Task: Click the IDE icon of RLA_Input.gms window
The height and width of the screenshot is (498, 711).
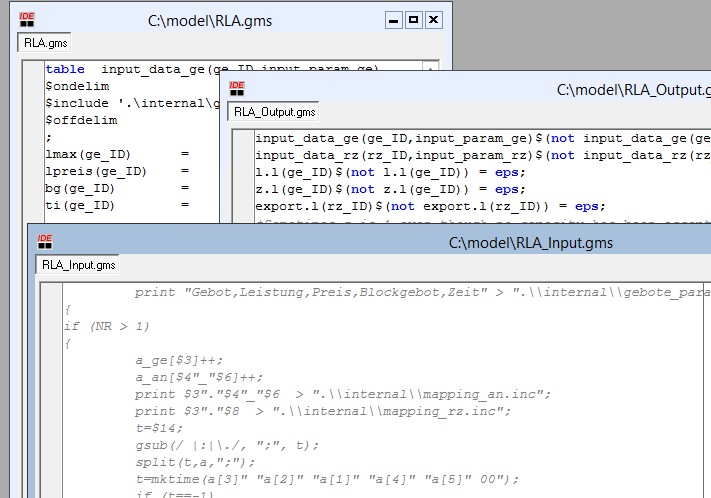Action: (x=45, y=242)
